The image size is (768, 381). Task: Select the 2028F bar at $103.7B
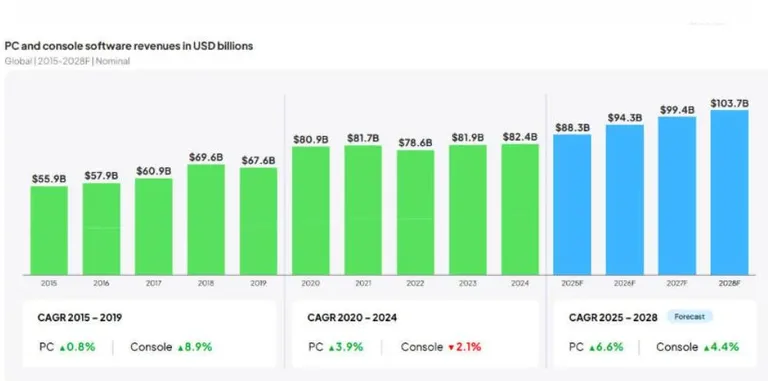[x=730, y=192]
